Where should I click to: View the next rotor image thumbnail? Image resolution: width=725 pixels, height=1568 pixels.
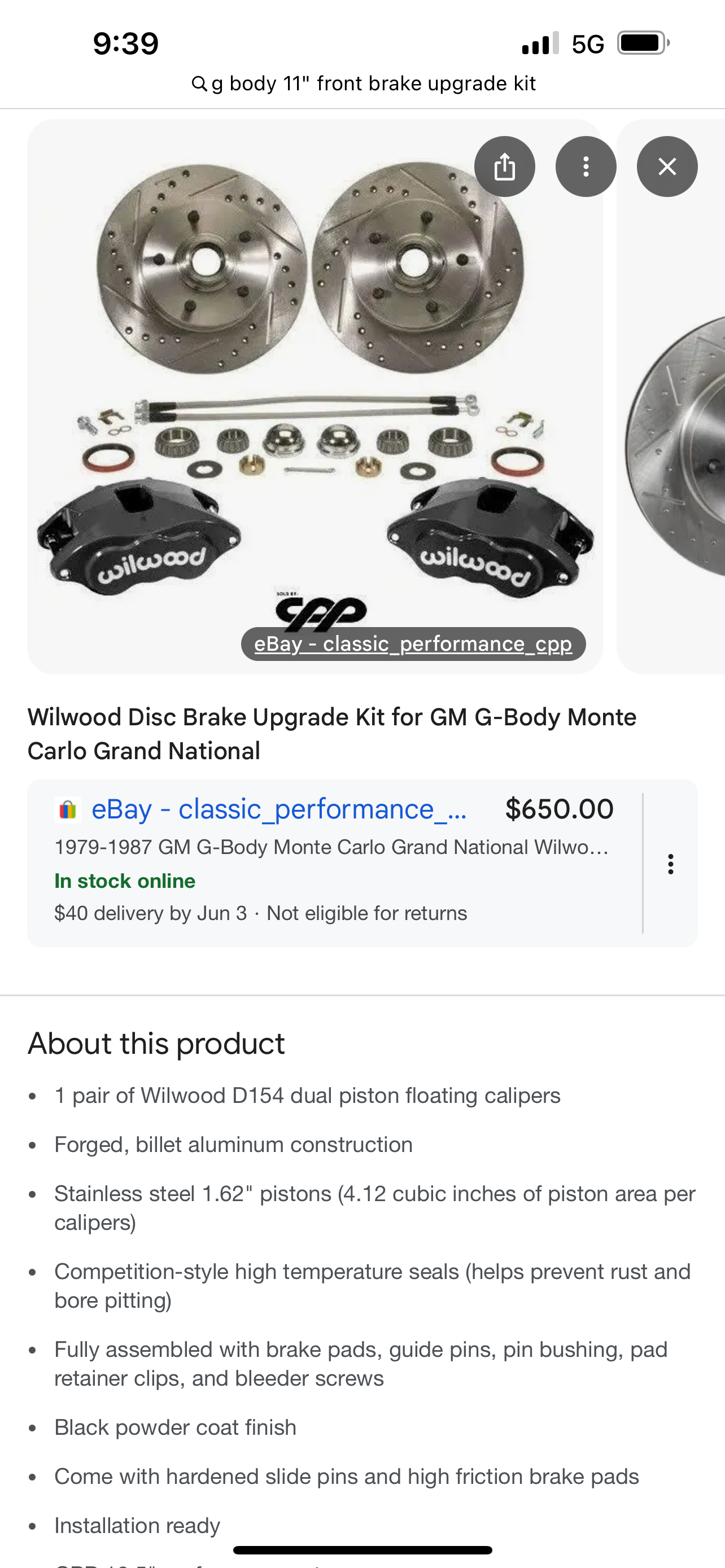[671, 396]
